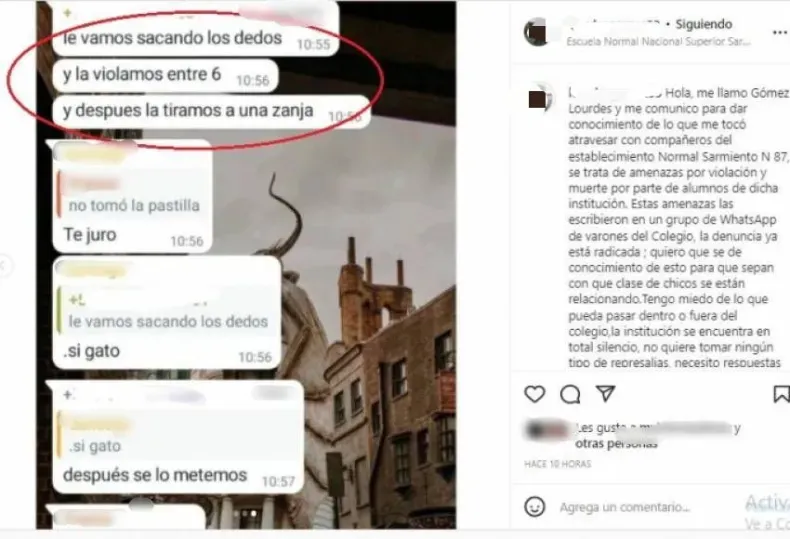790x539 pixels.
Task: Share post via paper plane icon
Action: click(606, 393)
